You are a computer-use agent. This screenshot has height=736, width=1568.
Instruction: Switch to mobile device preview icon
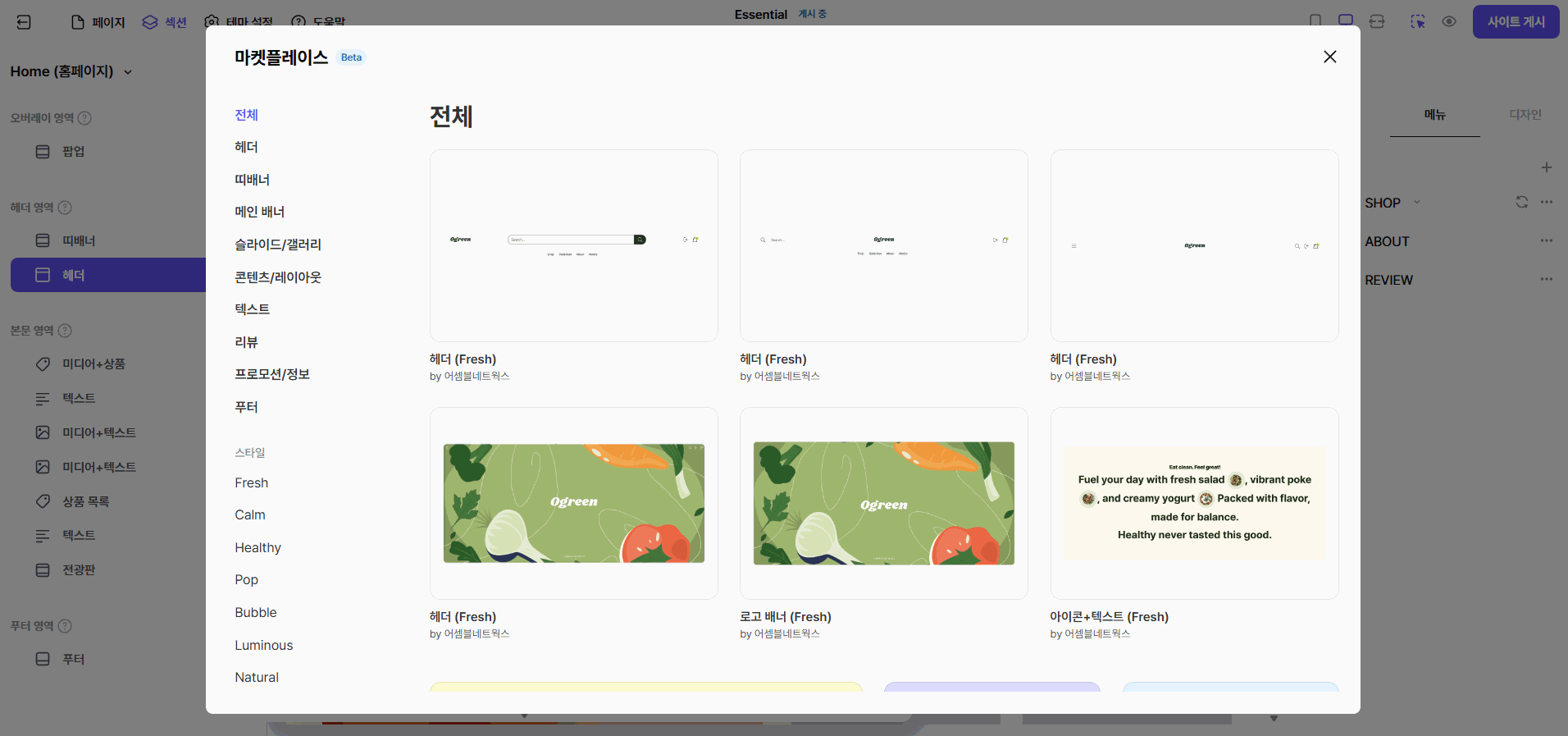(1315, 21)
